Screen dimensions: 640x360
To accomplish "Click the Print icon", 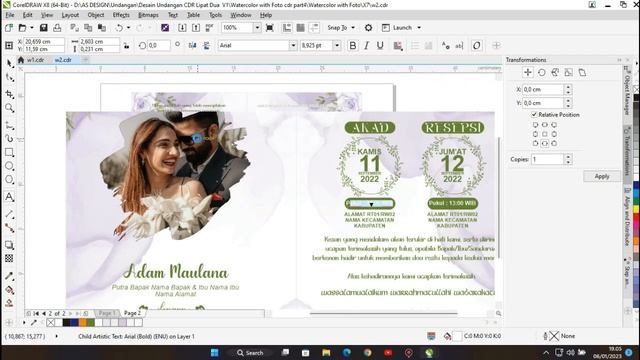I will (x=57, y=28).
